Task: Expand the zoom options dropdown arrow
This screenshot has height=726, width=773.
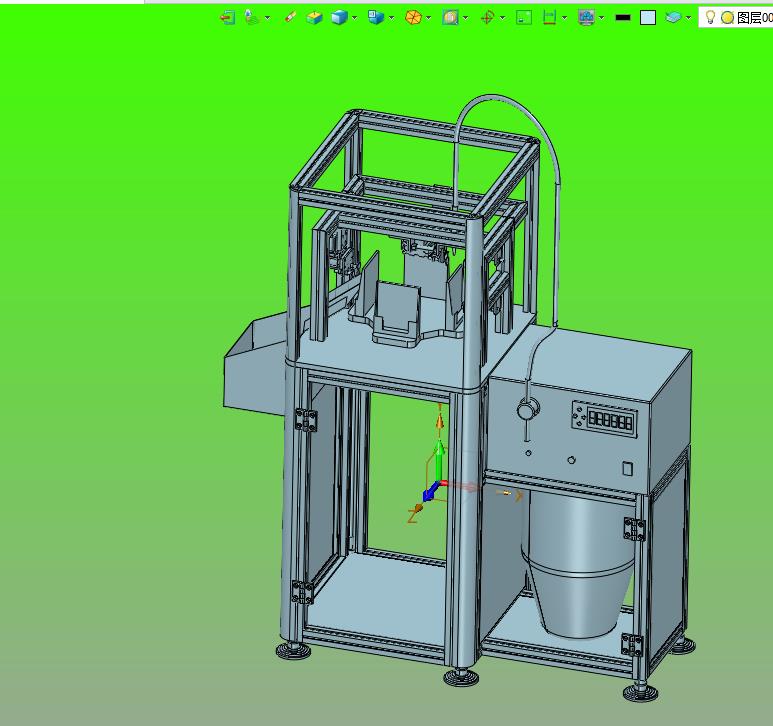Action: [x=466, y=18]
